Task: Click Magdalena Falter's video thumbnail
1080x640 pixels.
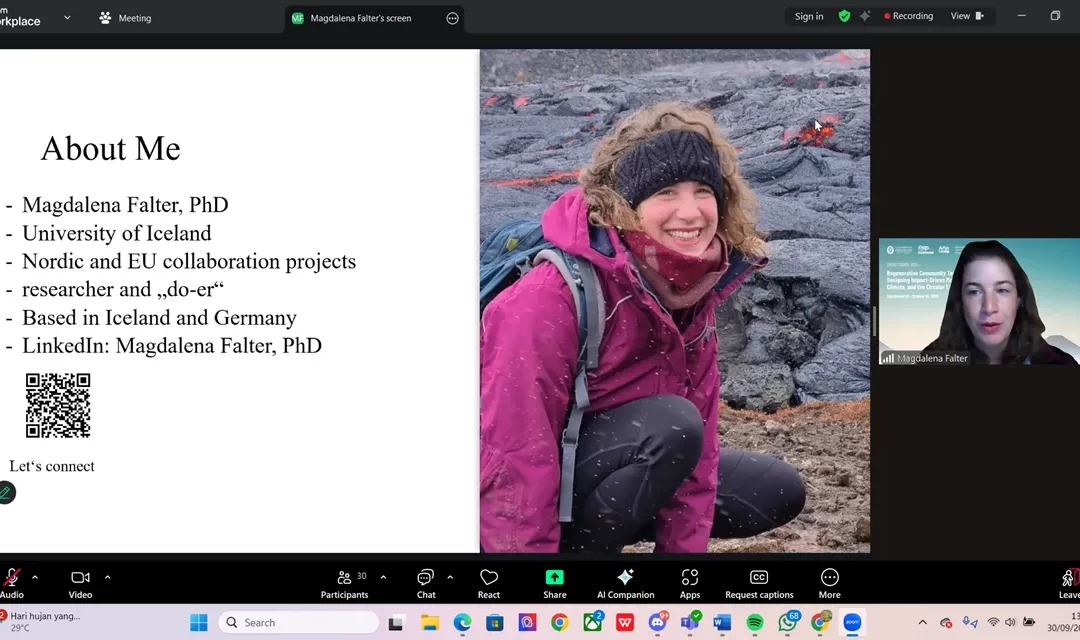Action: click(979, 301)
